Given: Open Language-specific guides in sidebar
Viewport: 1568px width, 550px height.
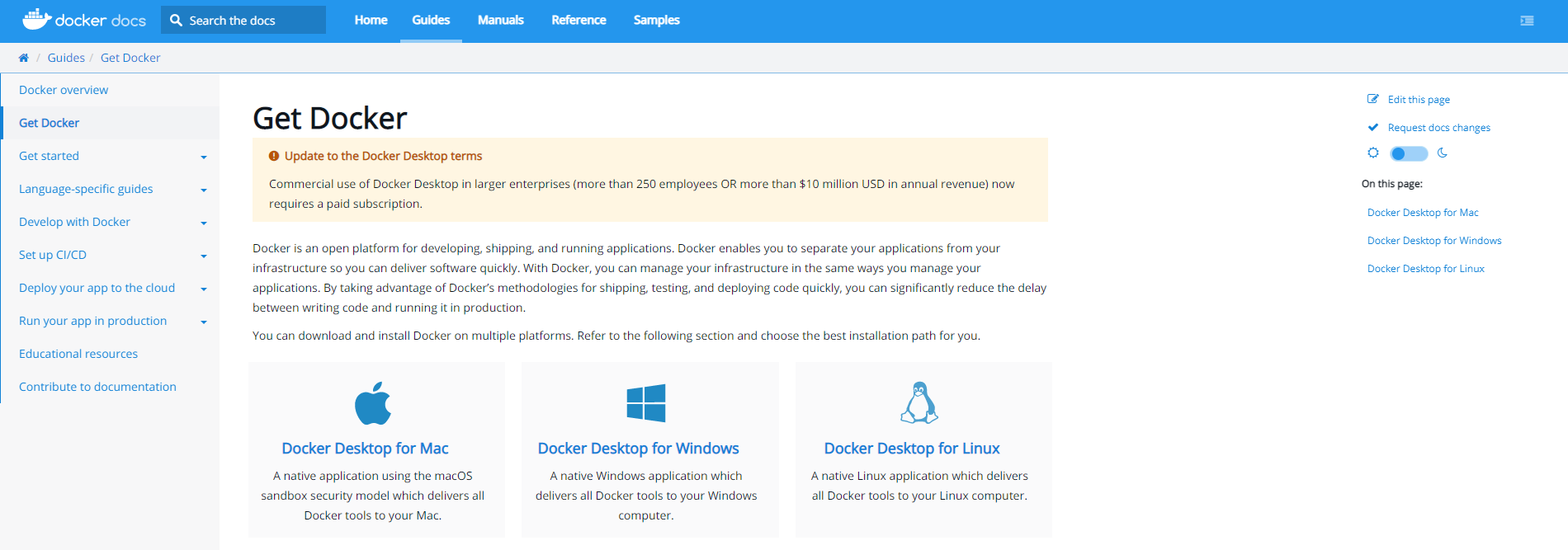Looking at the screenshot, I should point(86,189).
